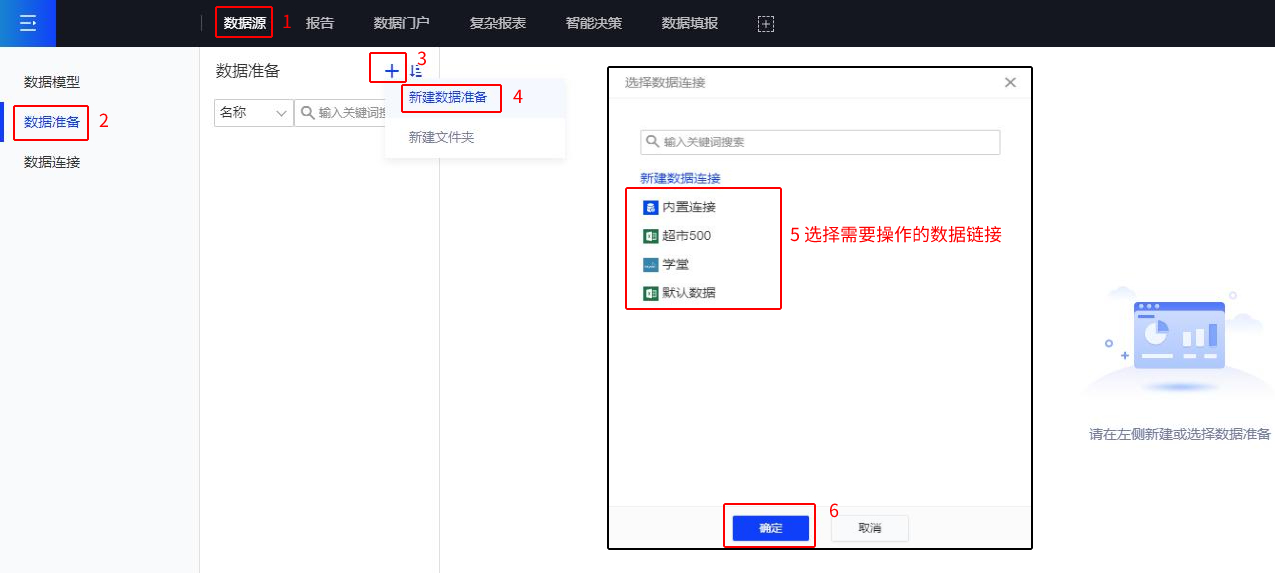This screenshot has width=1275, height=573.
Task: Click the 确定 button
Action: 770,528
